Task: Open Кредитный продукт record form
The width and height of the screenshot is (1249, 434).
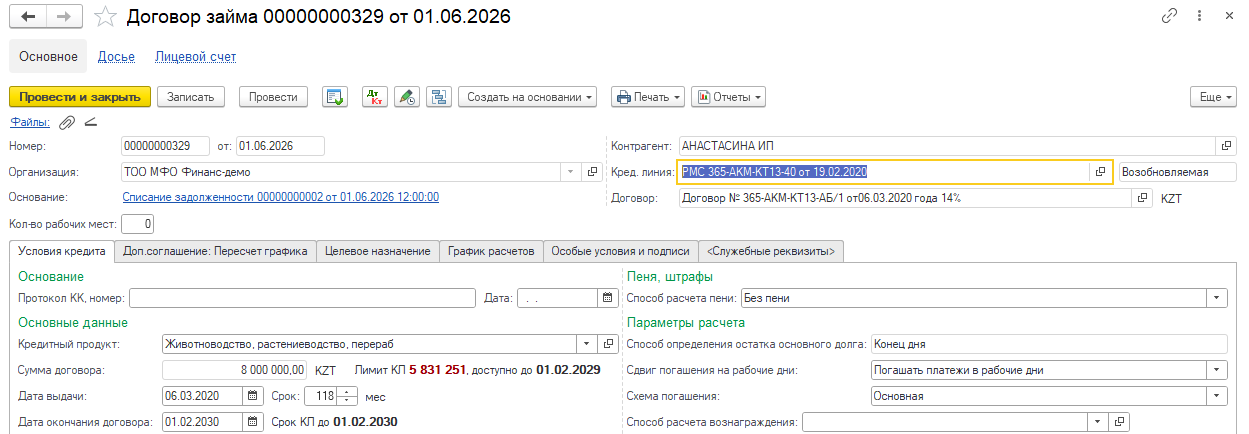Action: point(608,344)
